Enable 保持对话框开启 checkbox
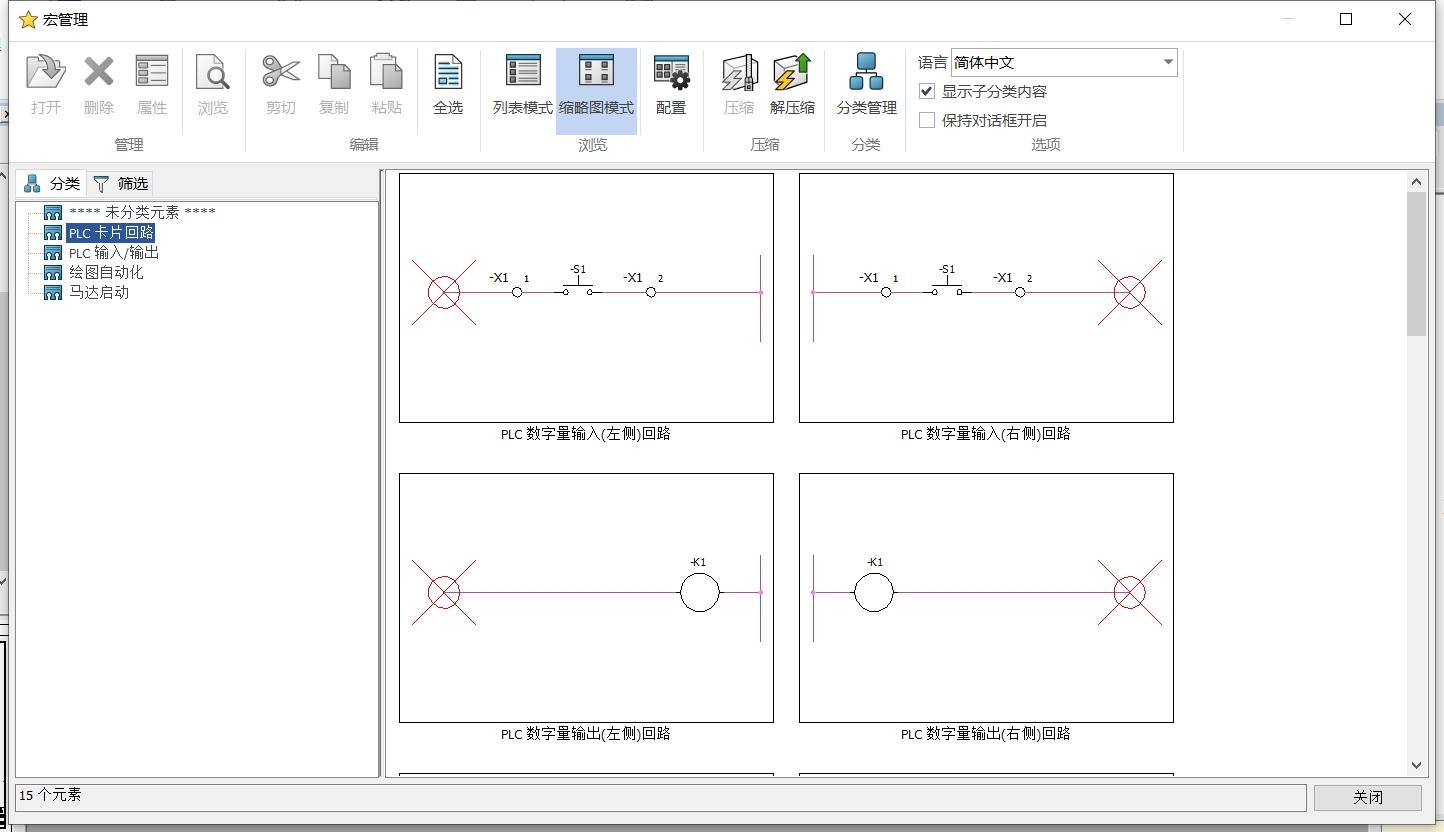The image size is (1444, 832). (927, 121)
